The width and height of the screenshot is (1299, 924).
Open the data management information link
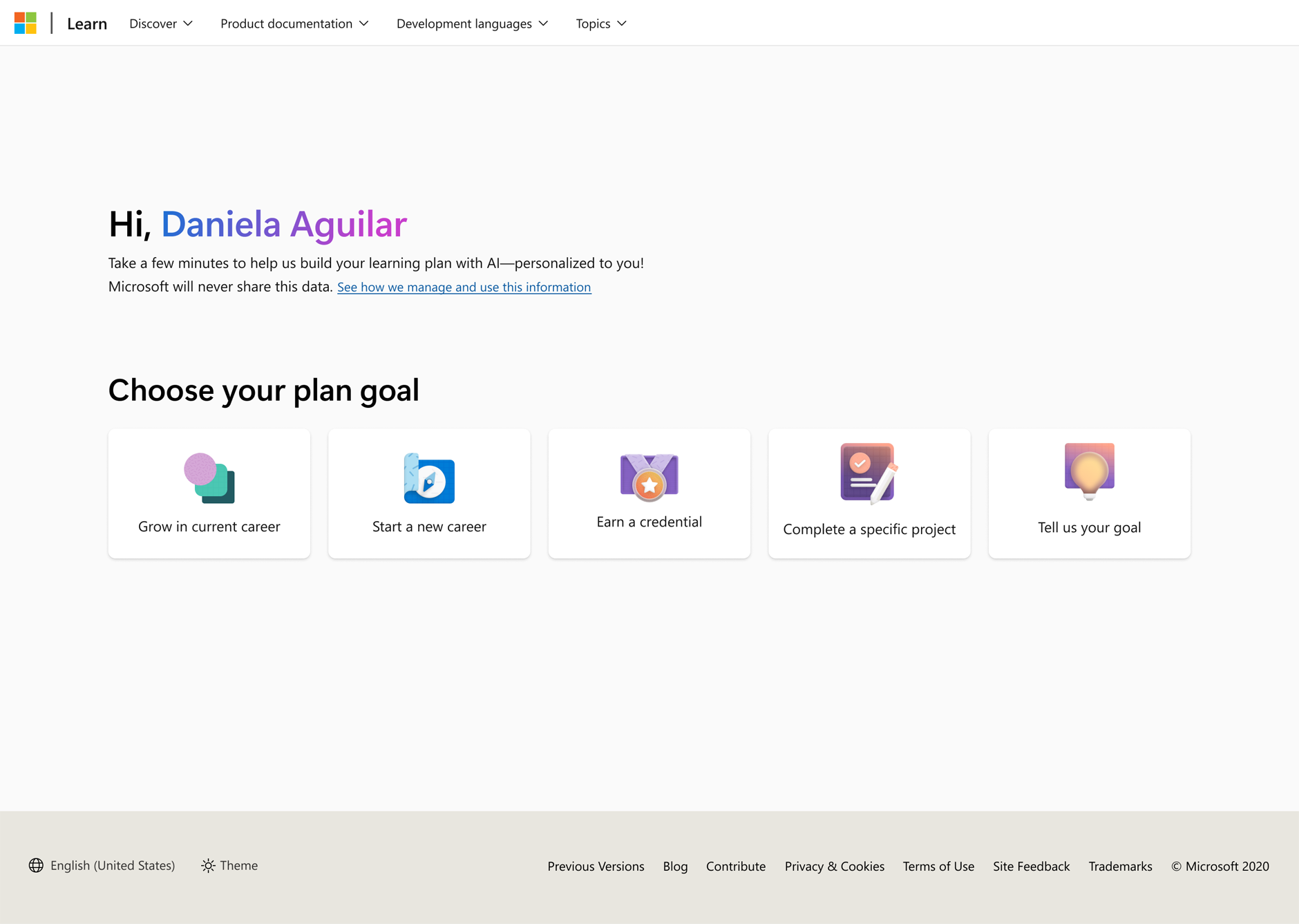[x=464, y=287]
